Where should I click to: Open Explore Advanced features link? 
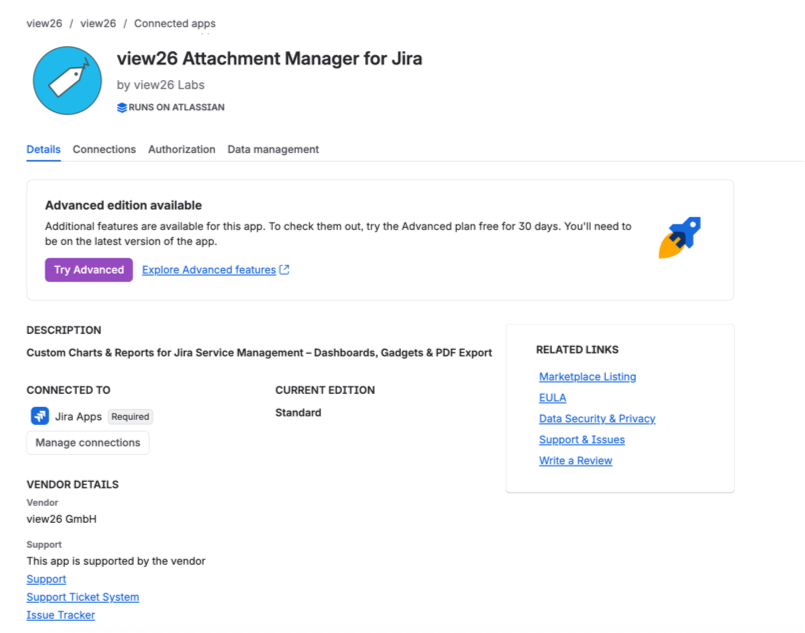[209, 270]
